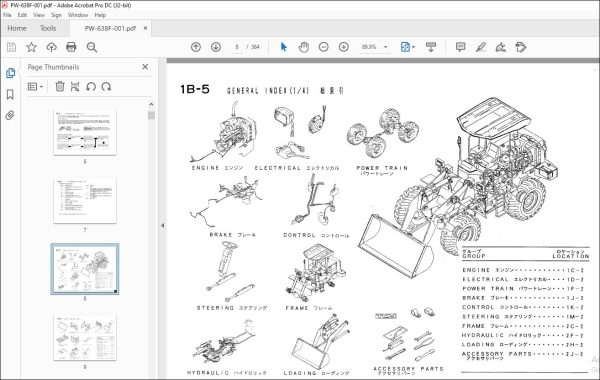
Task: Rotate page counterclockwise
Action: click(x=91, y=86)
